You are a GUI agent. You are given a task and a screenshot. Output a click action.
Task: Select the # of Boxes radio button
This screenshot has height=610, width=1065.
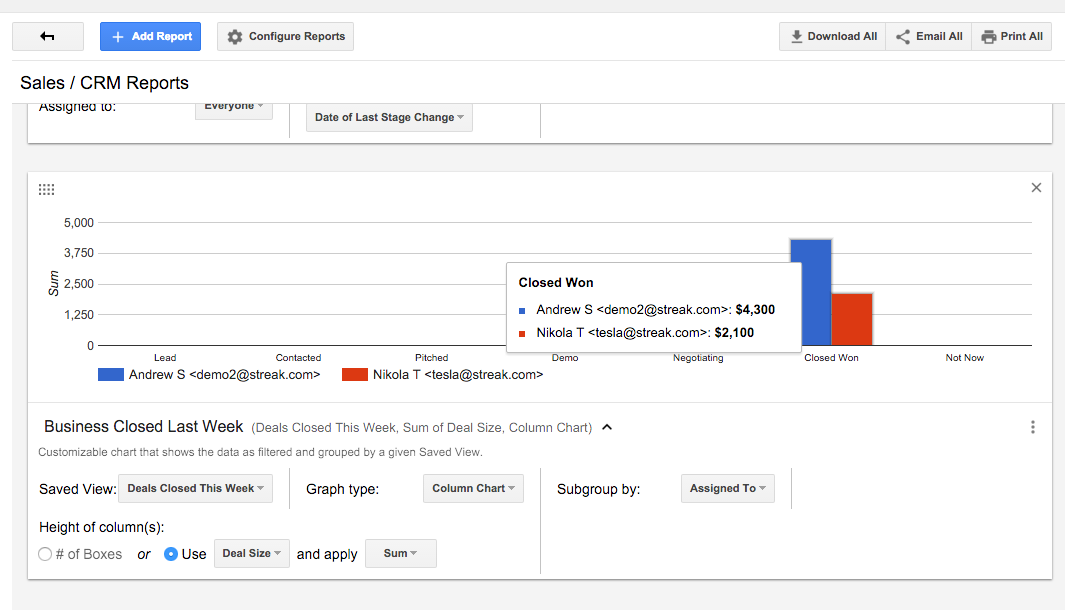pyautogui.click(x=45, y=554)
